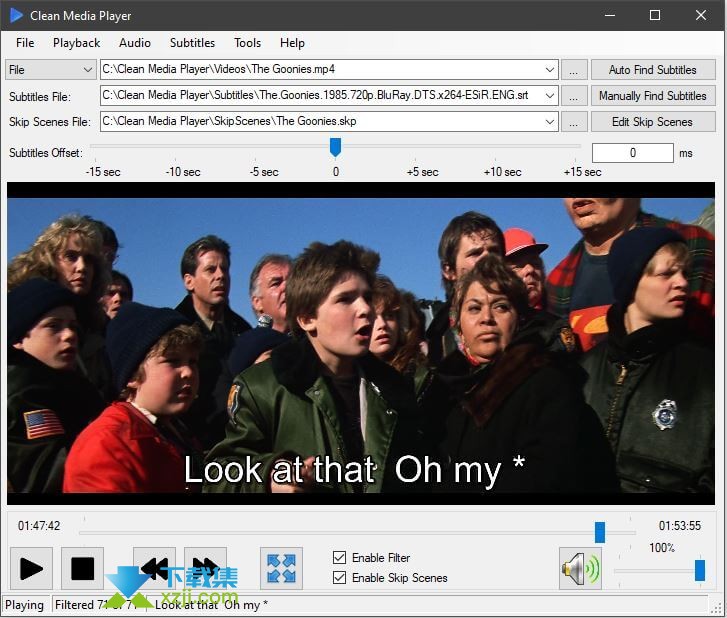Click the Edit Skip Scenes button
The height and width of the screenshot is (618, 727).
(653, 121)
